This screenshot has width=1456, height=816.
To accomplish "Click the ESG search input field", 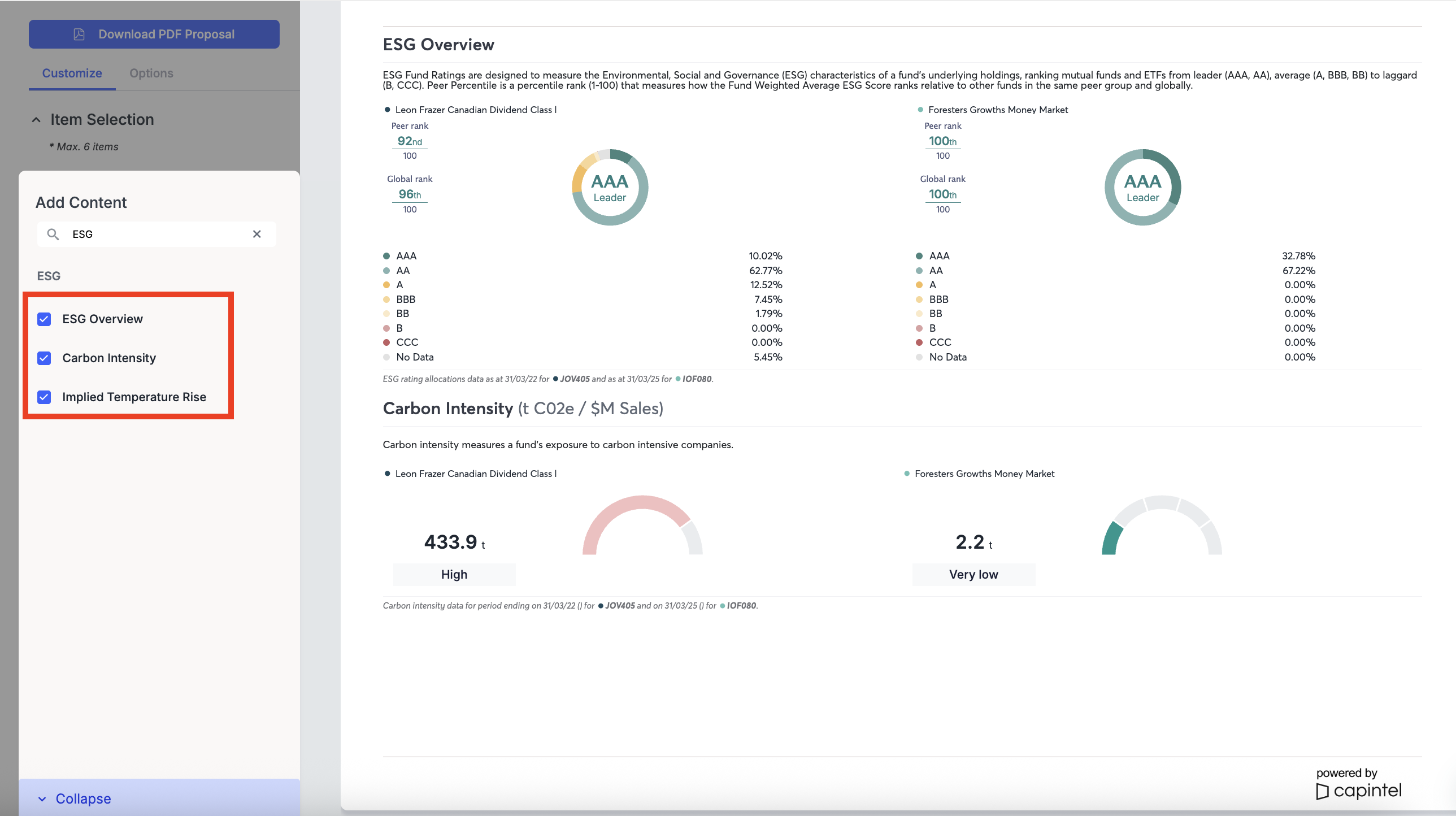I will [157, 234].
